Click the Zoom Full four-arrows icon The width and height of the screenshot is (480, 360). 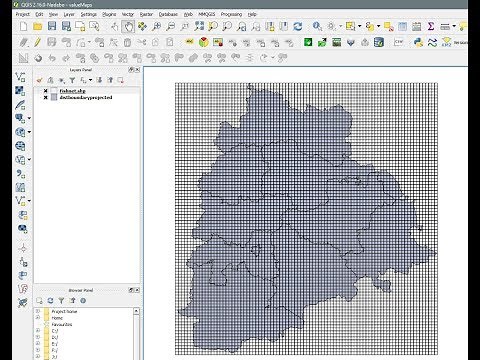[199, 26]
